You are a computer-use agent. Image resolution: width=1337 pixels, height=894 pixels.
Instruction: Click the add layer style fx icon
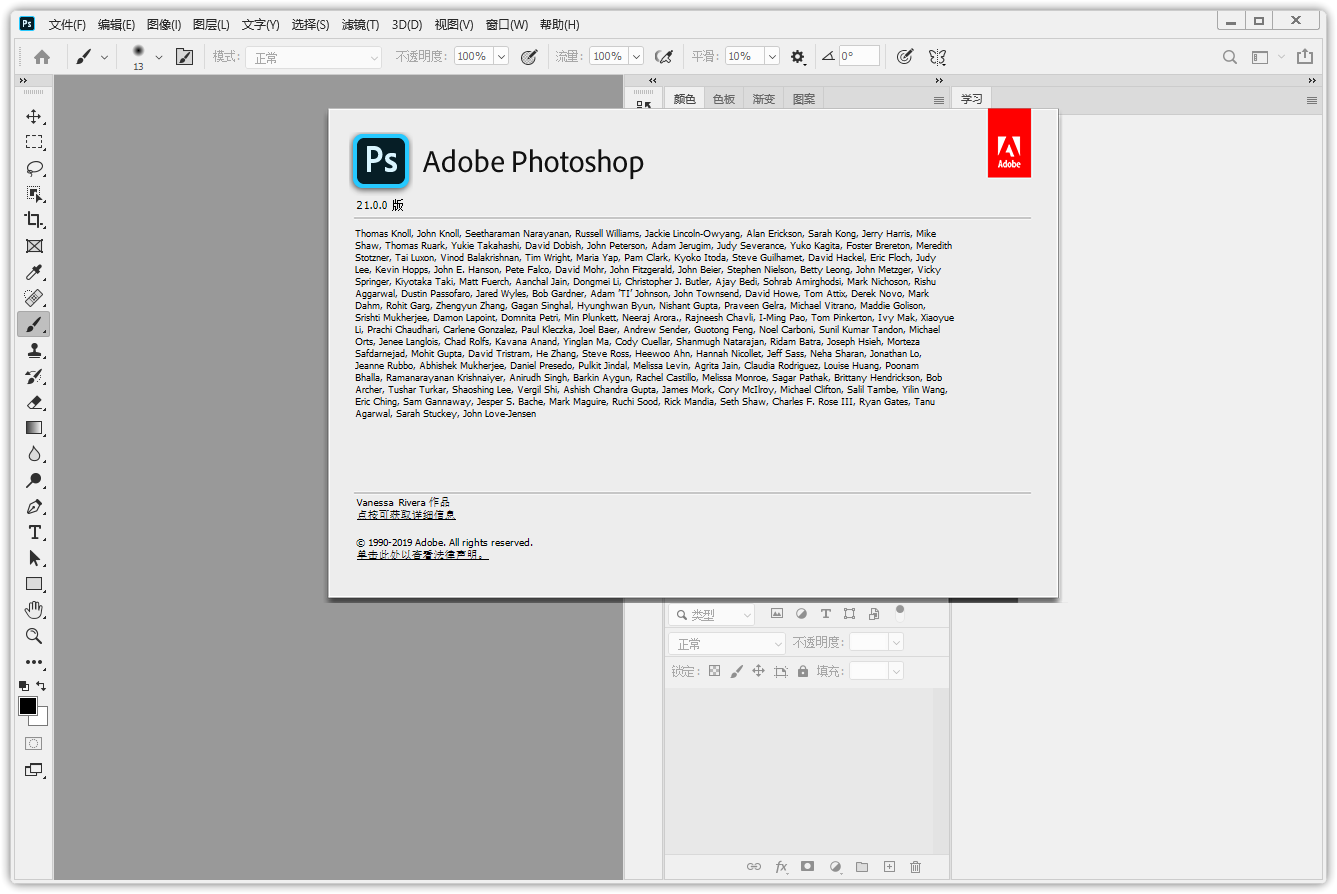[x=781, y=867]
